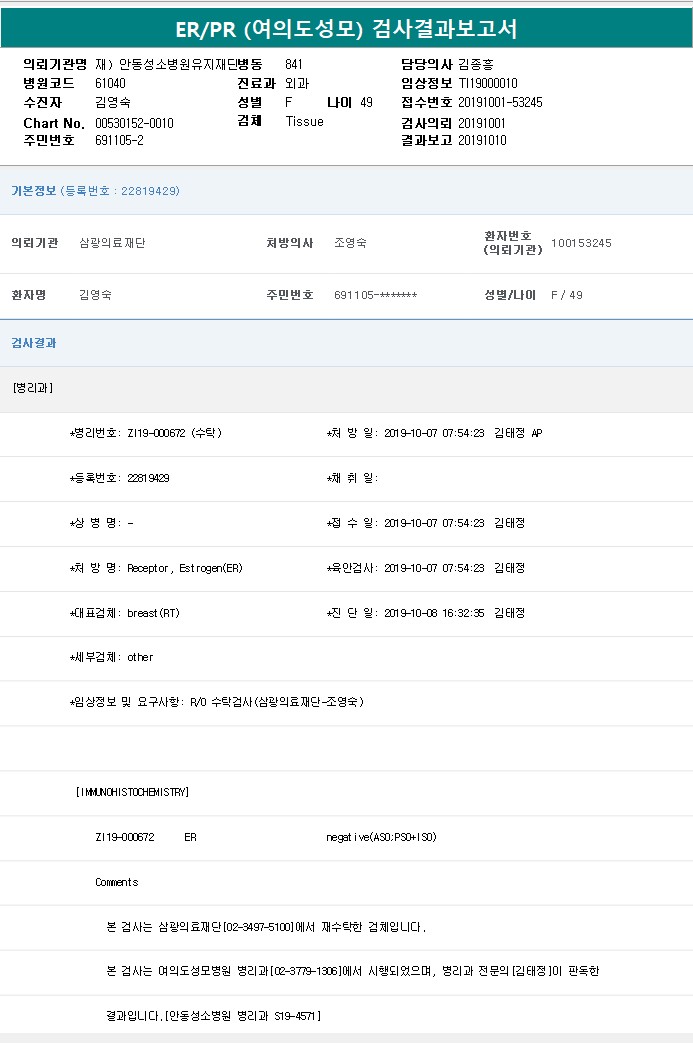Viewport: 693px width, 1043px height.
Task: Click the 결과보고 date '20191010'
Action: point(482,140)
